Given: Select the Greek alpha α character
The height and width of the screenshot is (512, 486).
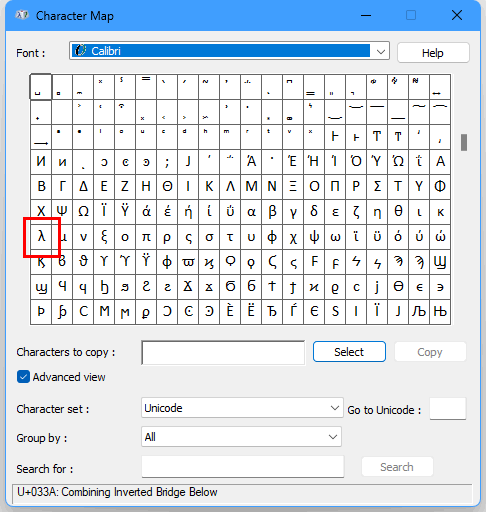Looking at the screenshot, I should [x=251, y=212].
